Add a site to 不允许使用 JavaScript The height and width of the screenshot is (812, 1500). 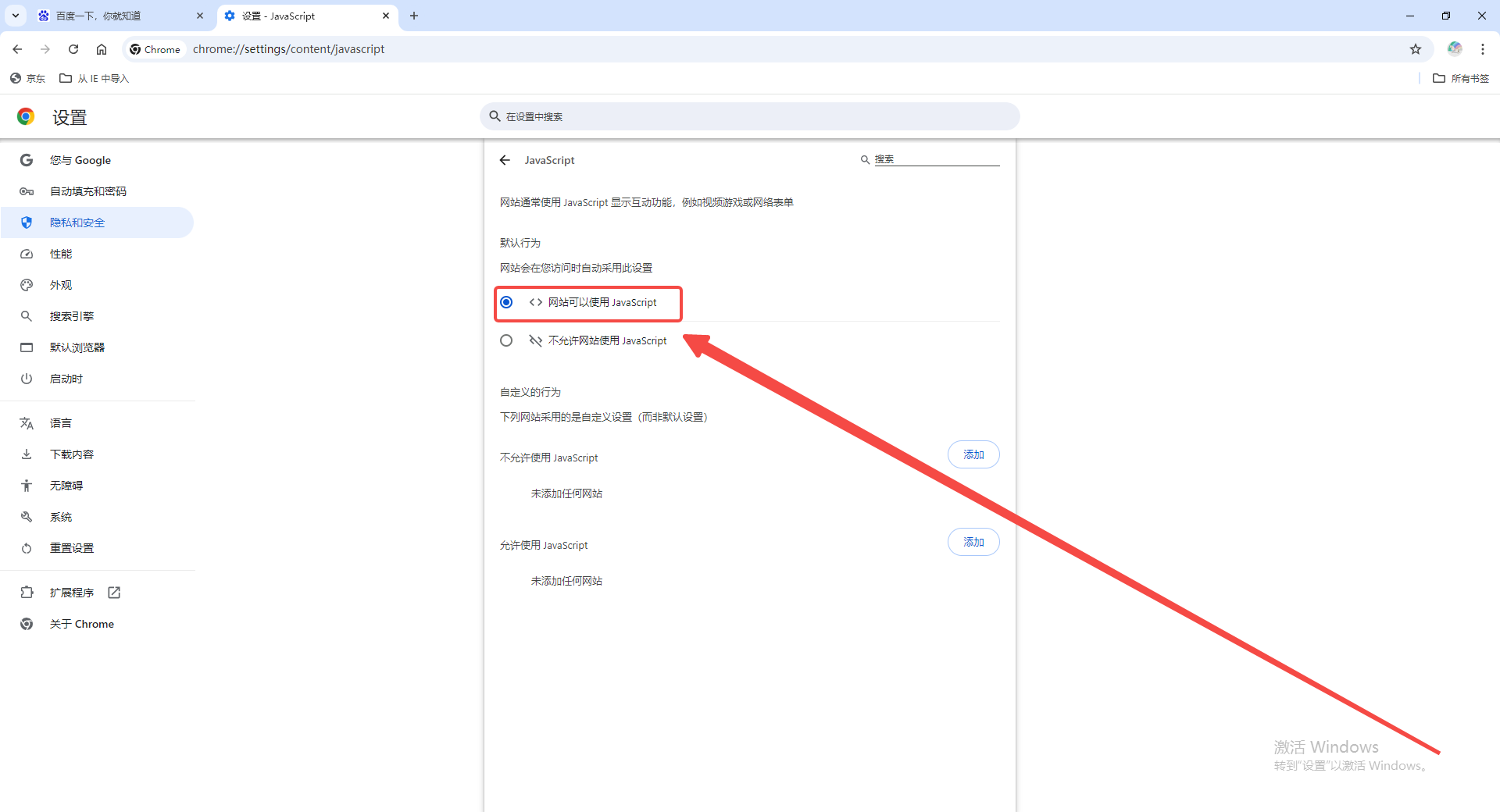pyautogui.click(x=973, y=454)
